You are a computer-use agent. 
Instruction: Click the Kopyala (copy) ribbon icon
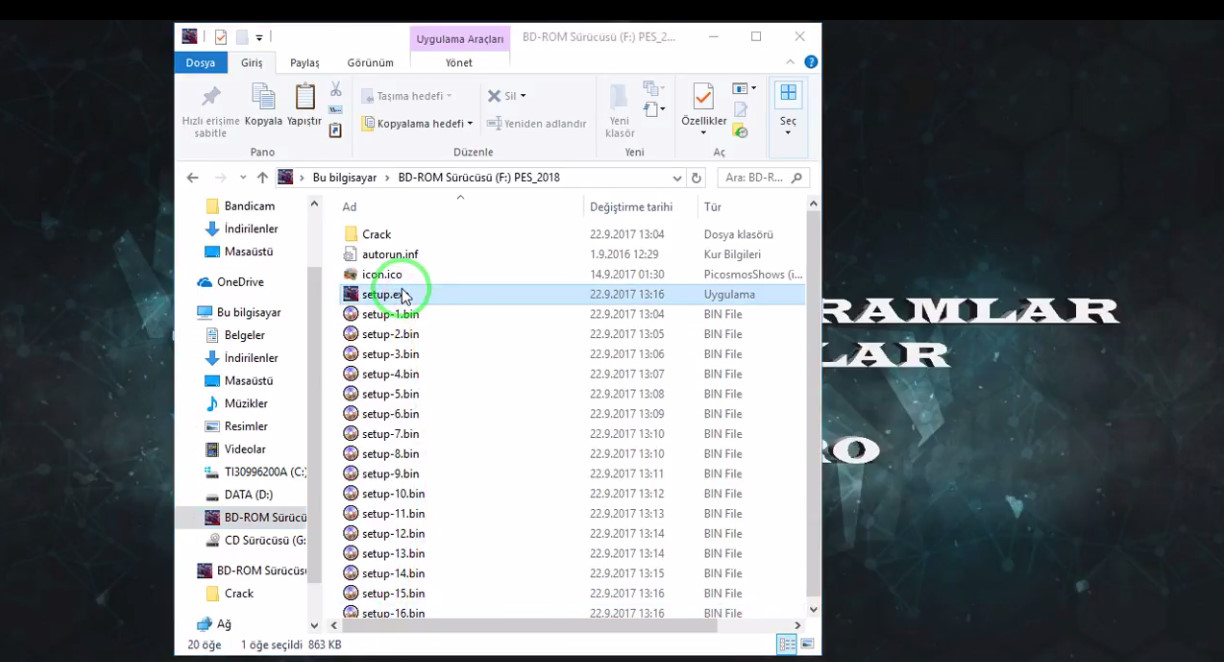pos(263,97)
